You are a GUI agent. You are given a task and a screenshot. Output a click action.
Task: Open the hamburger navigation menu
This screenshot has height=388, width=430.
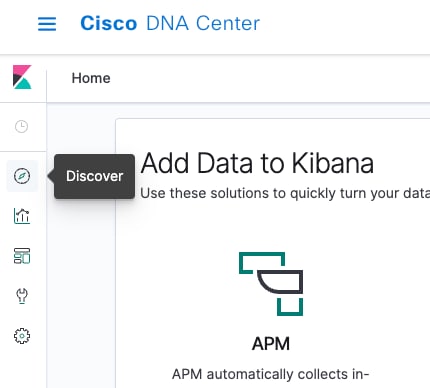pos(47,24)
